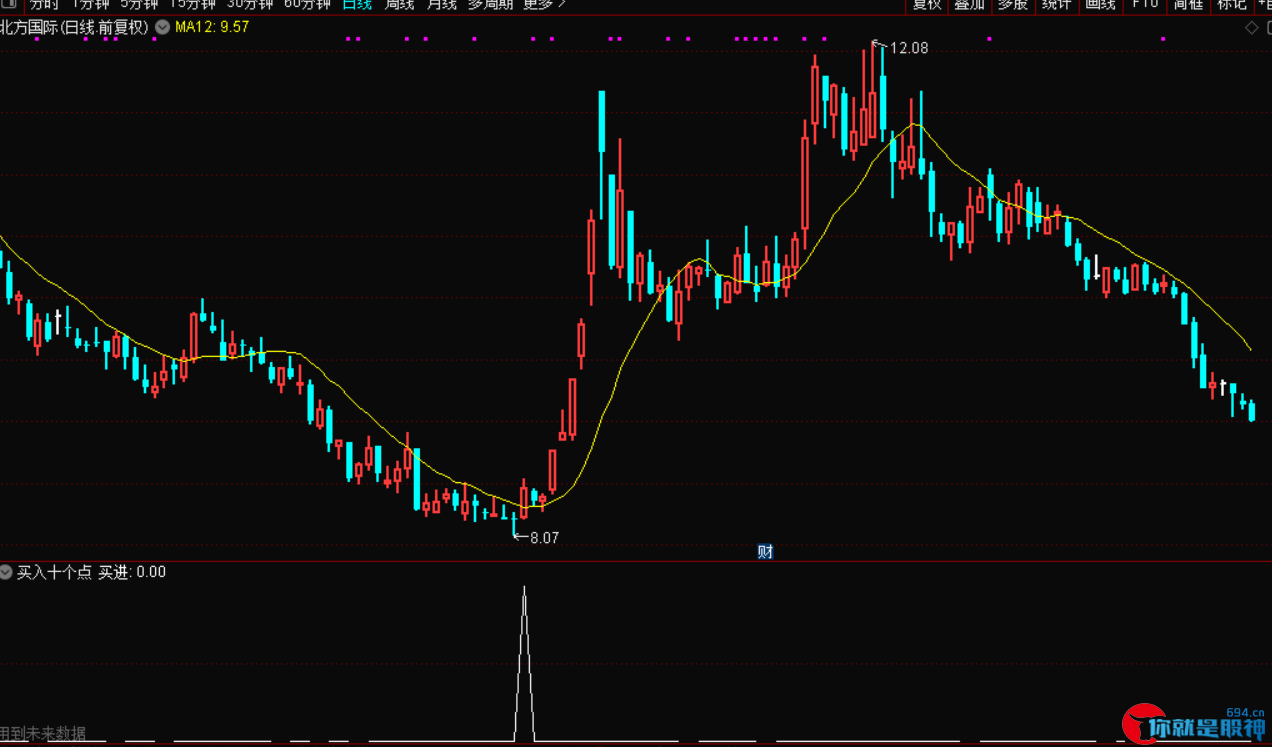Click the 12.08 high price label
The image size is (1272, 747).
[x=909, y=47]
